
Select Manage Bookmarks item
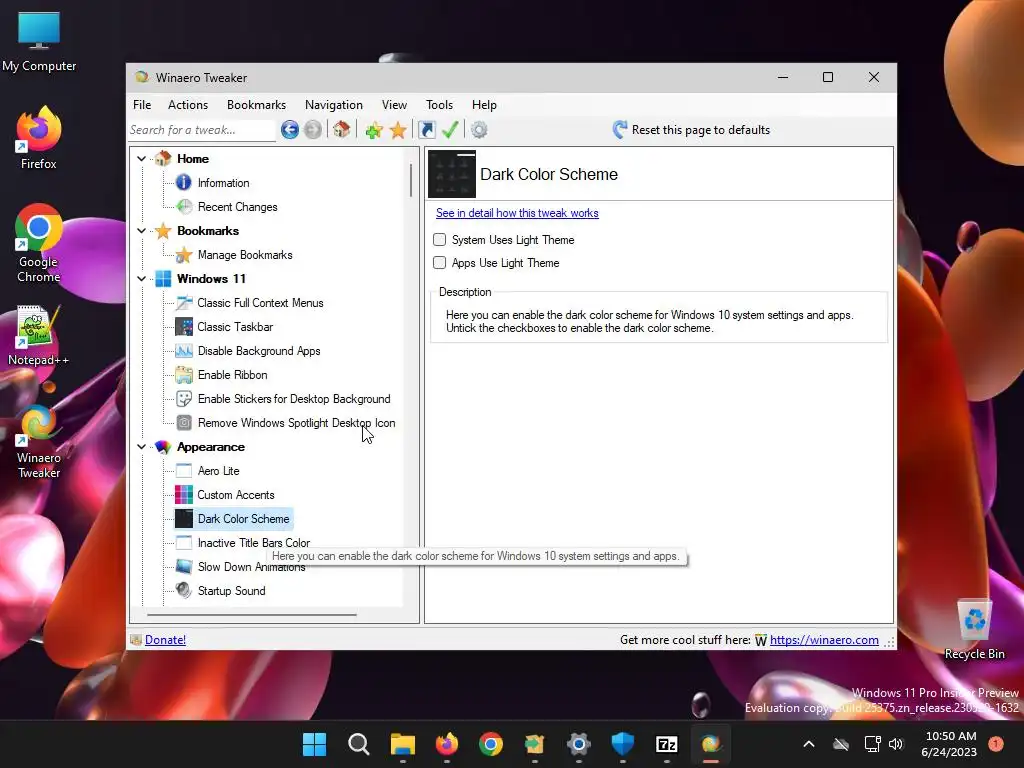pyautogui.click(x=245, y=255)
